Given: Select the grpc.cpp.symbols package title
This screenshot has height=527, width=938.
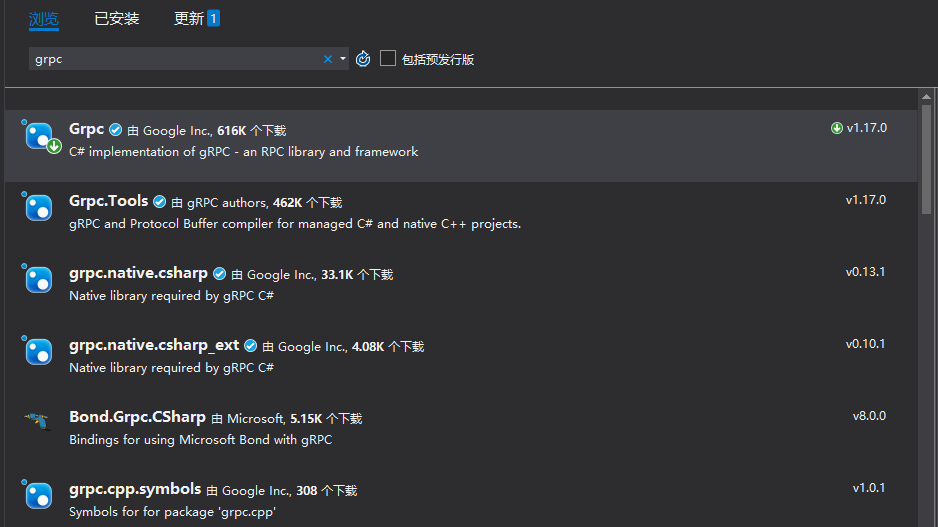Looking at the screenshot, I should (135, 489).
